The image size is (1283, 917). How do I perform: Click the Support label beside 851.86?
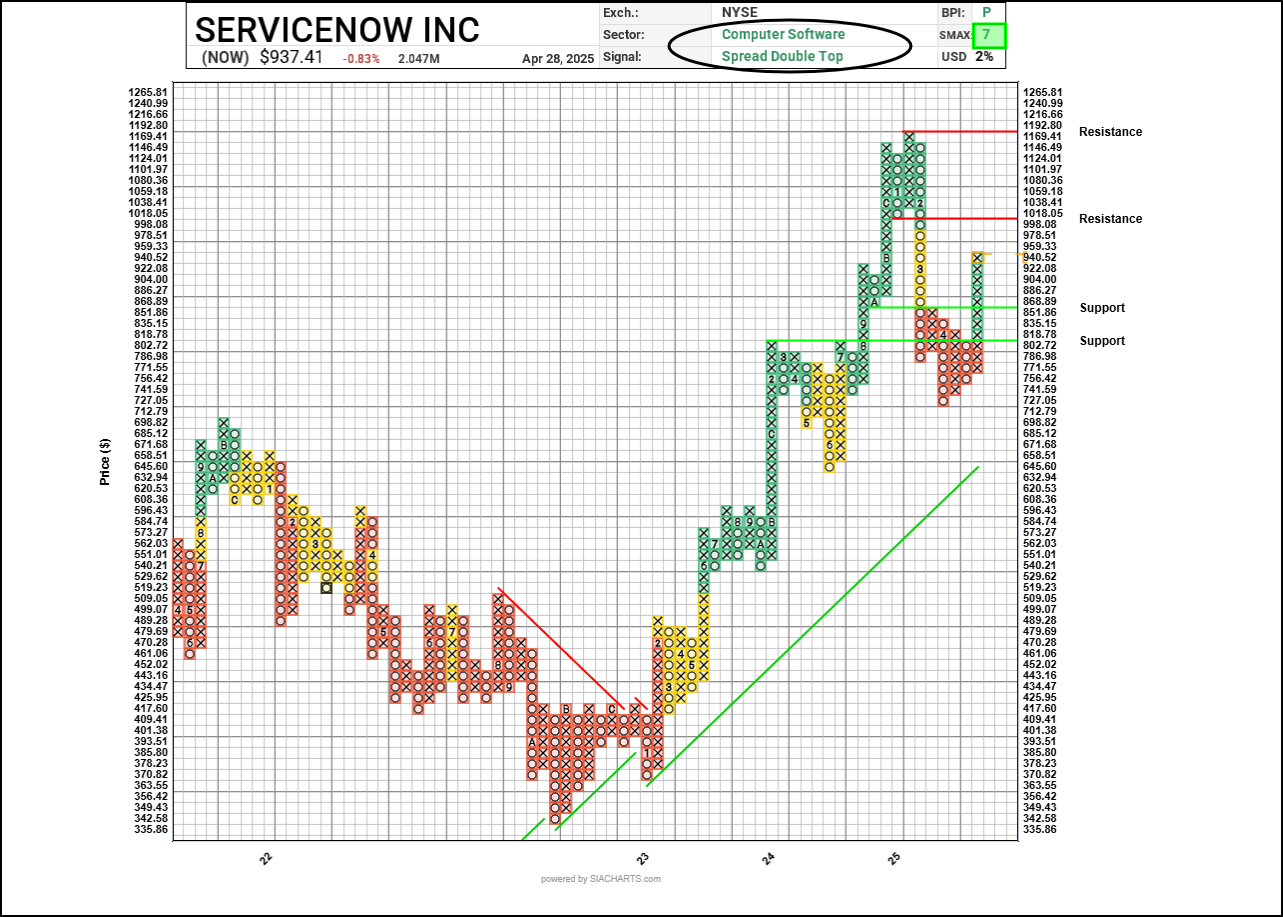[1102, 308]
